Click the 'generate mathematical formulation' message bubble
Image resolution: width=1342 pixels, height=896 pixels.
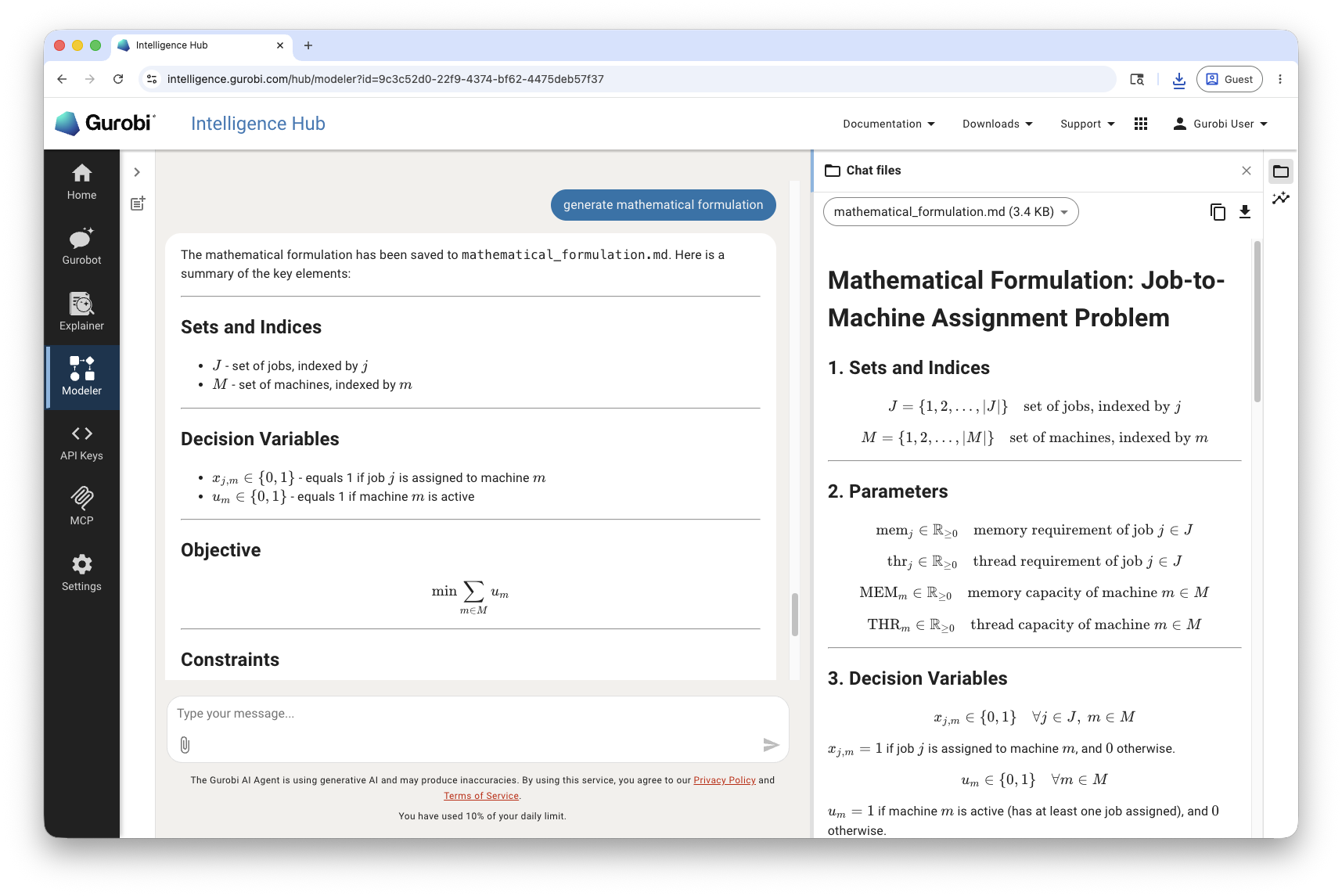pos(664,205)
